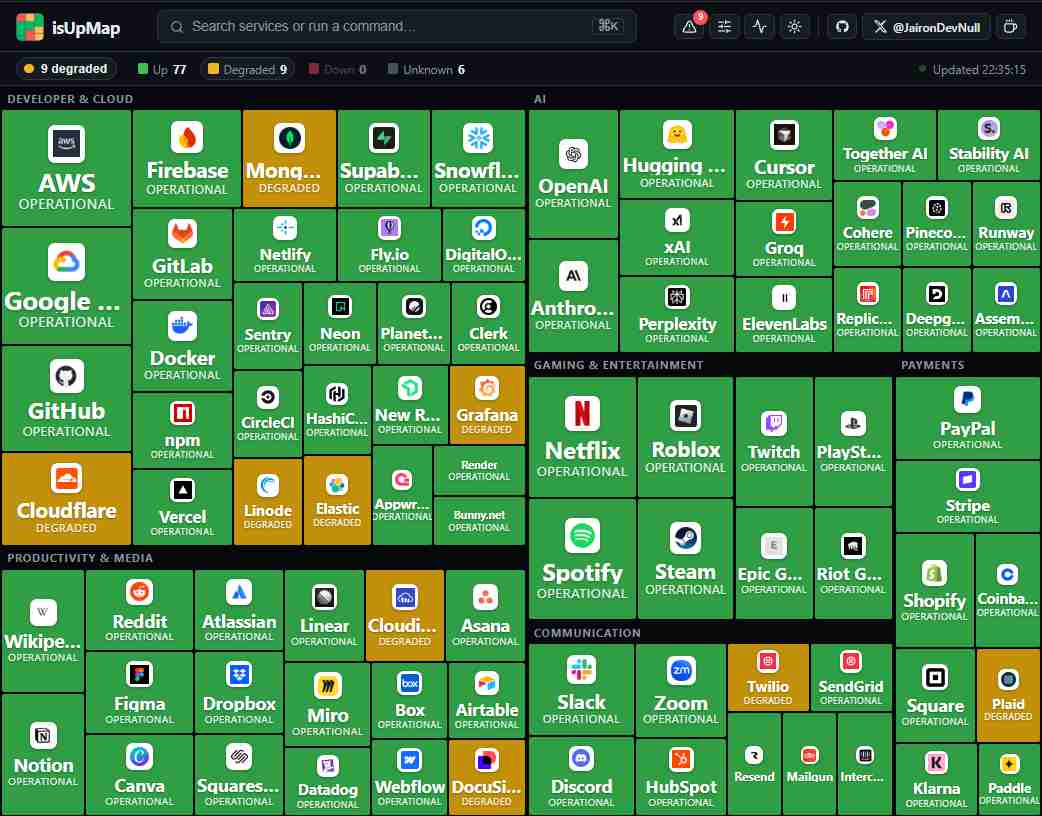Select the Google Cloud tile
1042x816 pixels.
pyautogui.click(x=66, y=286)
